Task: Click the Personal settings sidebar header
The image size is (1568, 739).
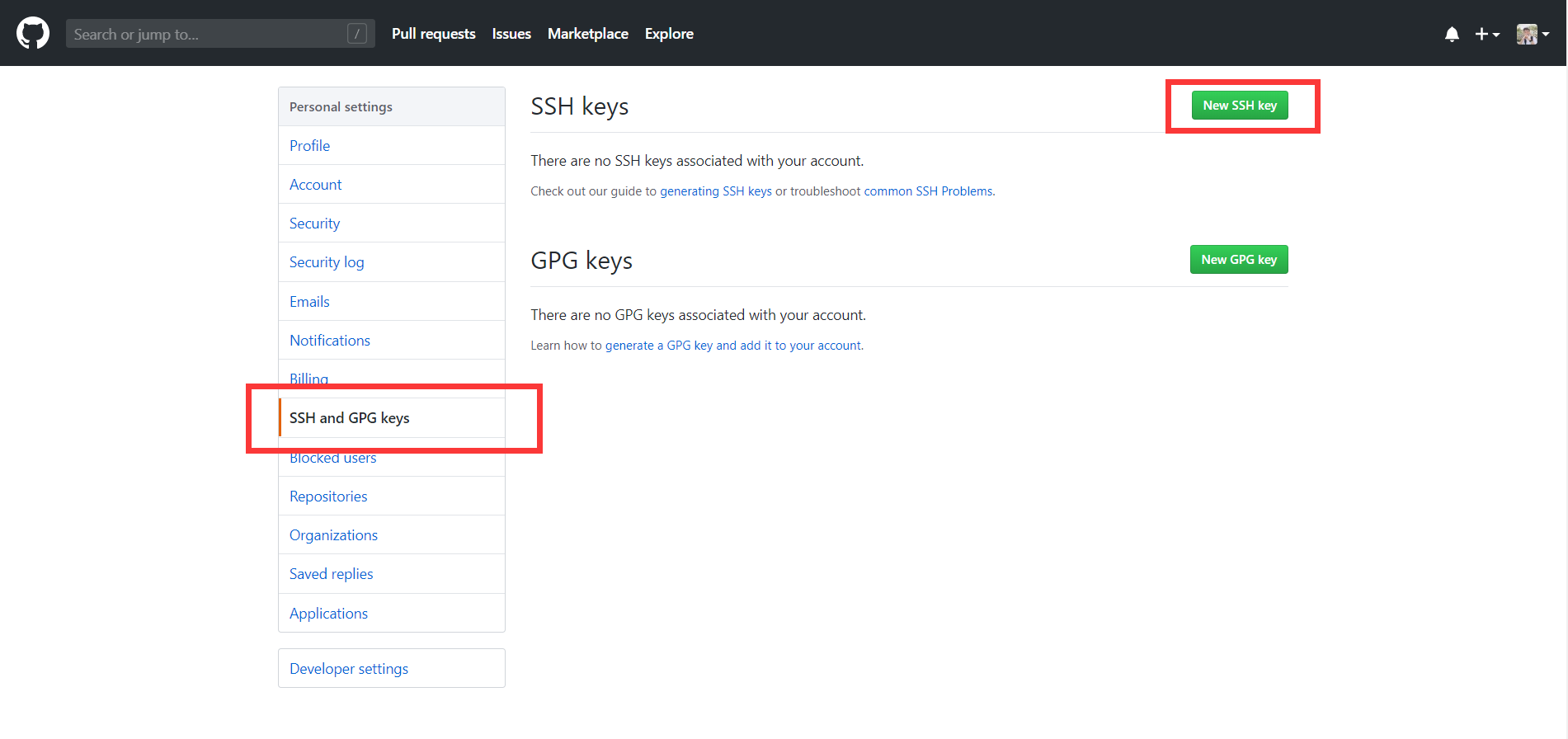Action: (392, 107)
